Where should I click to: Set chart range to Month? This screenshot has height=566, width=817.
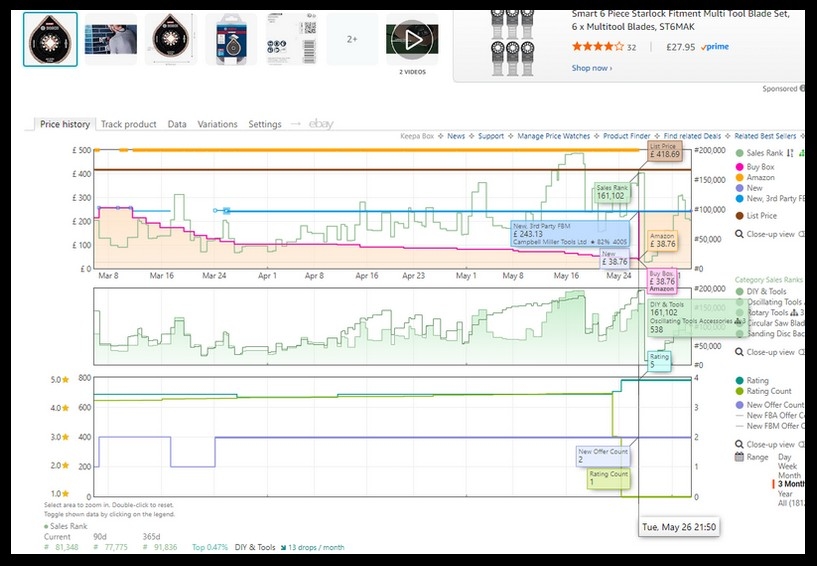pos(789,475)
